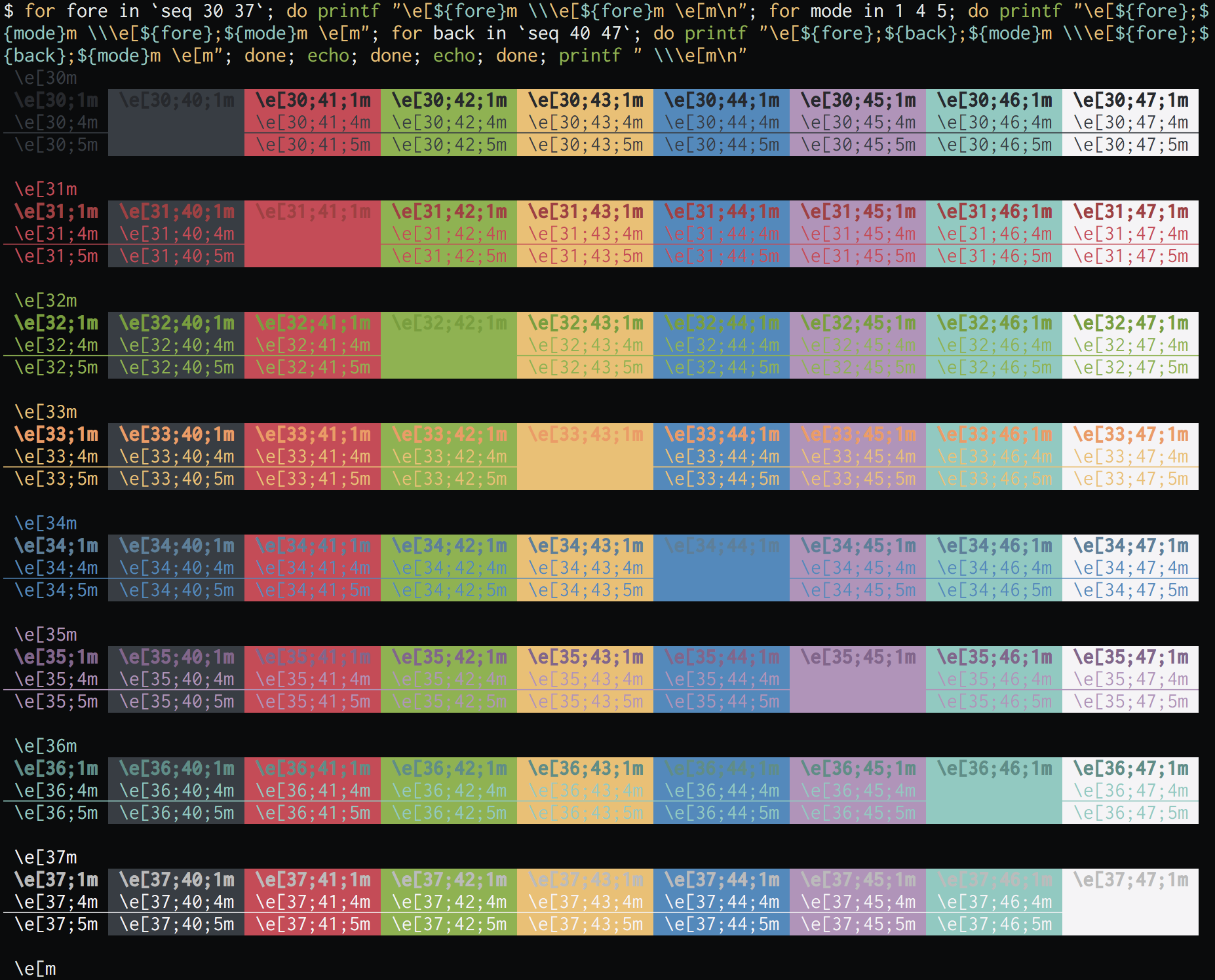Select the \e[37;47;1m cell in the last row
The image size is (1215, 980).
(1131, 880)
